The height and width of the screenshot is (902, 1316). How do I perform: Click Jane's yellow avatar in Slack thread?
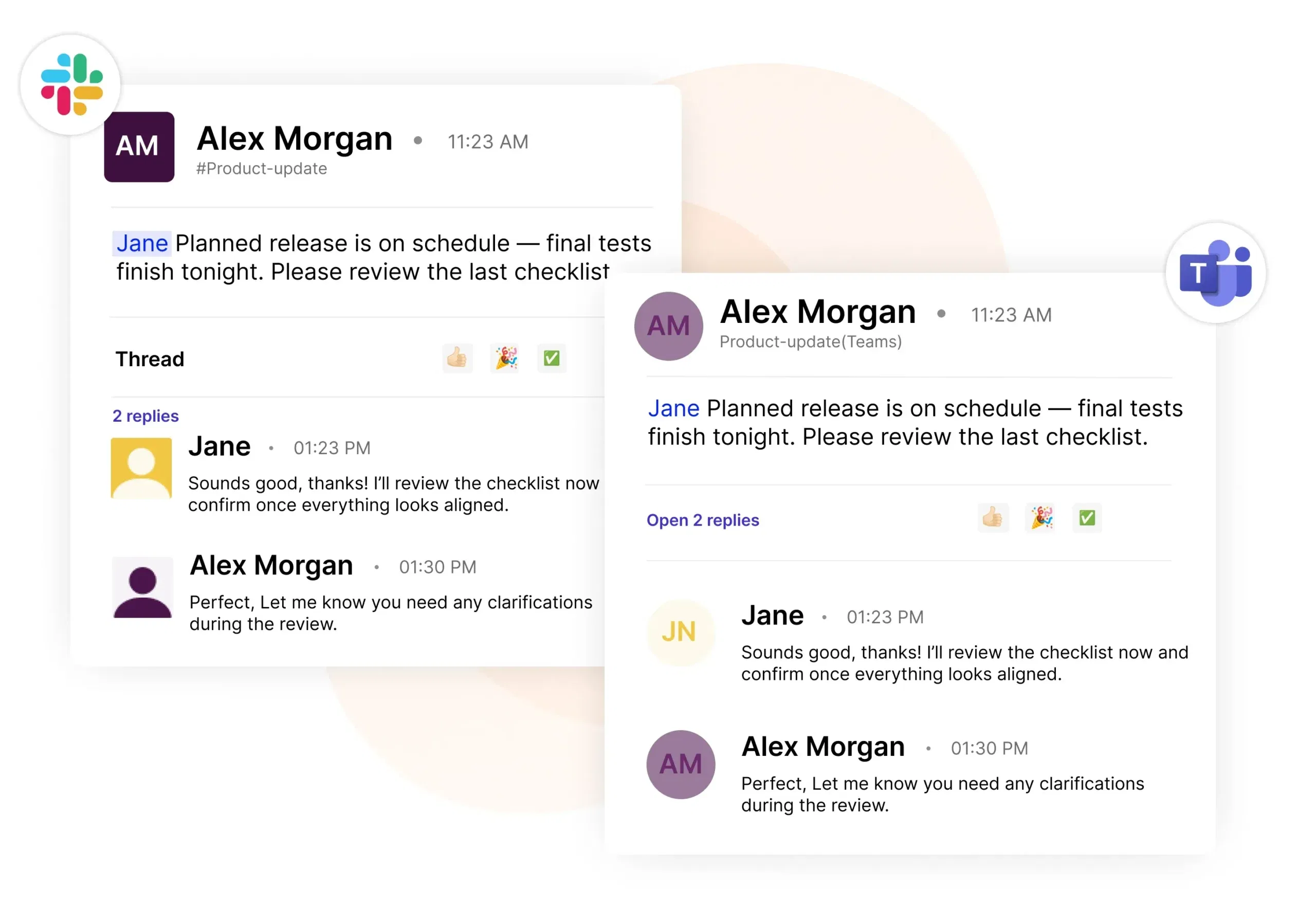coord(141,468)
